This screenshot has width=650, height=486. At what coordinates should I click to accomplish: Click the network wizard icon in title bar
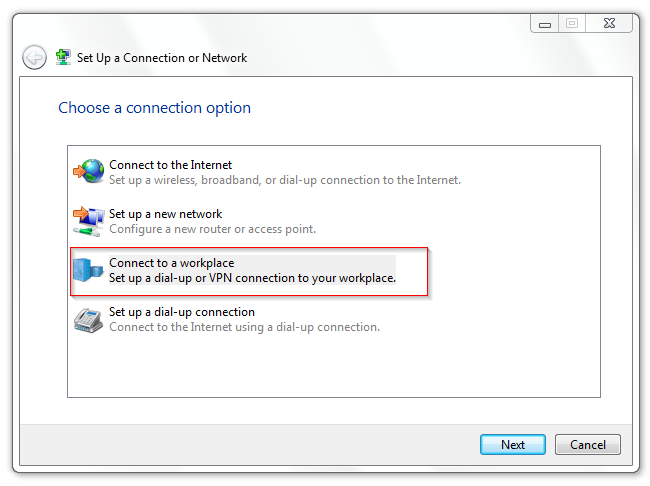tap(63, 57)
